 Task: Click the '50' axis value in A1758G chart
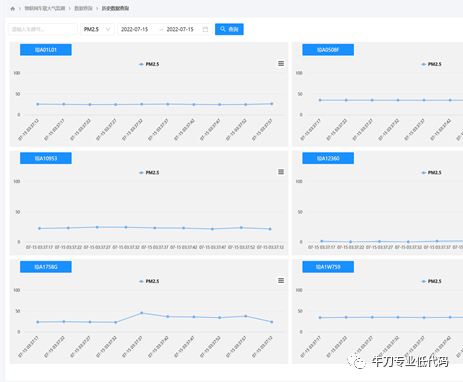pos(18,311)
